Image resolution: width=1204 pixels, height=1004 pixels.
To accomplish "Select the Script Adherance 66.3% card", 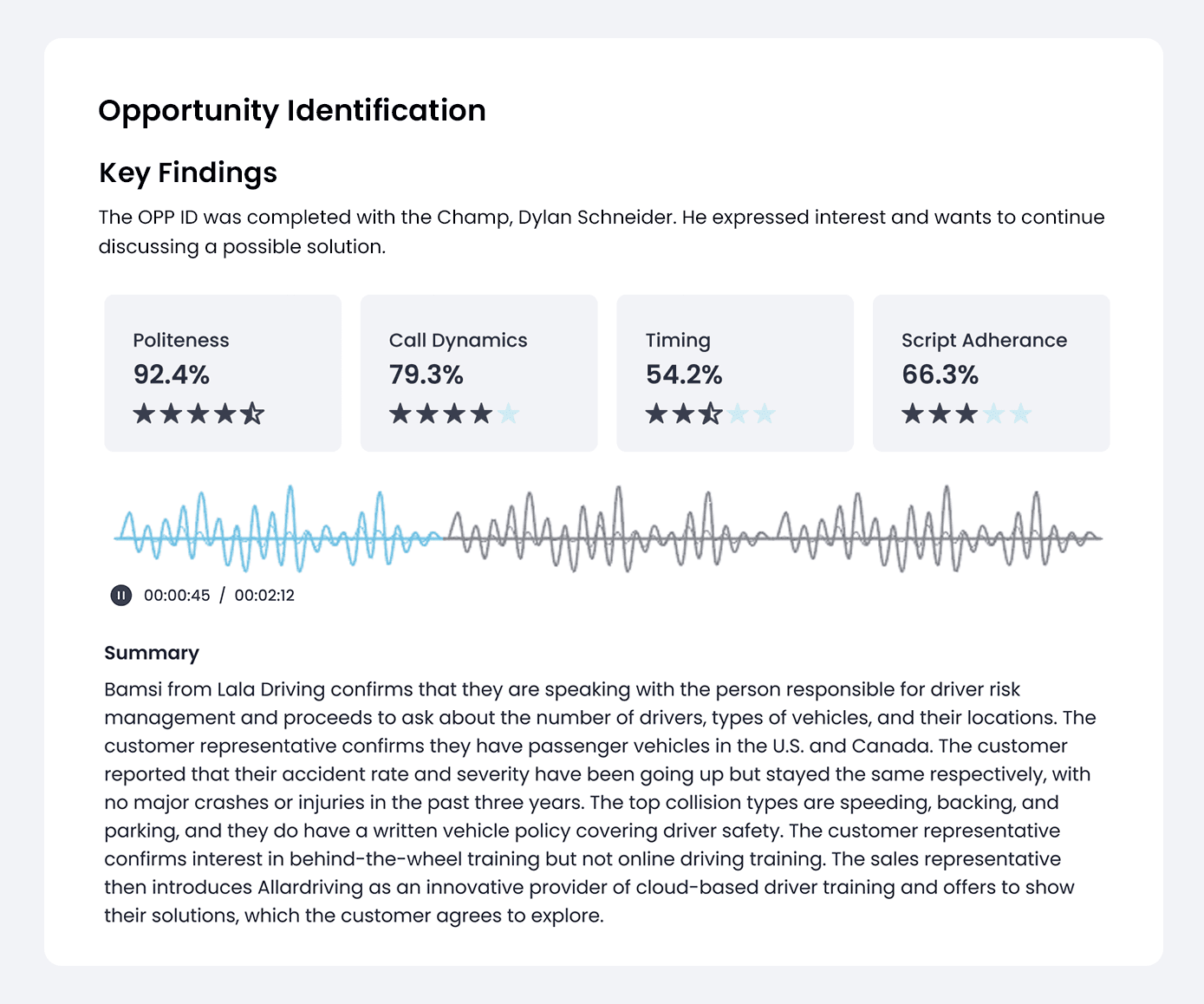I will point(991,373).
